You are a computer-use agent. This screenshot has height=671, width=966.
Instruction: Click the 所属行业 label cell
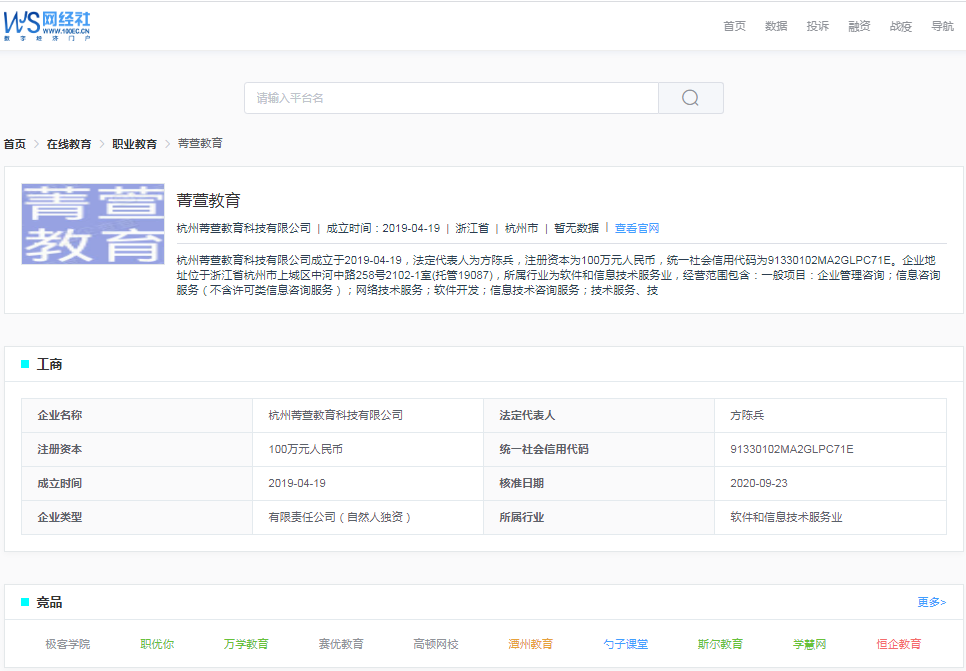click(599, 517)
